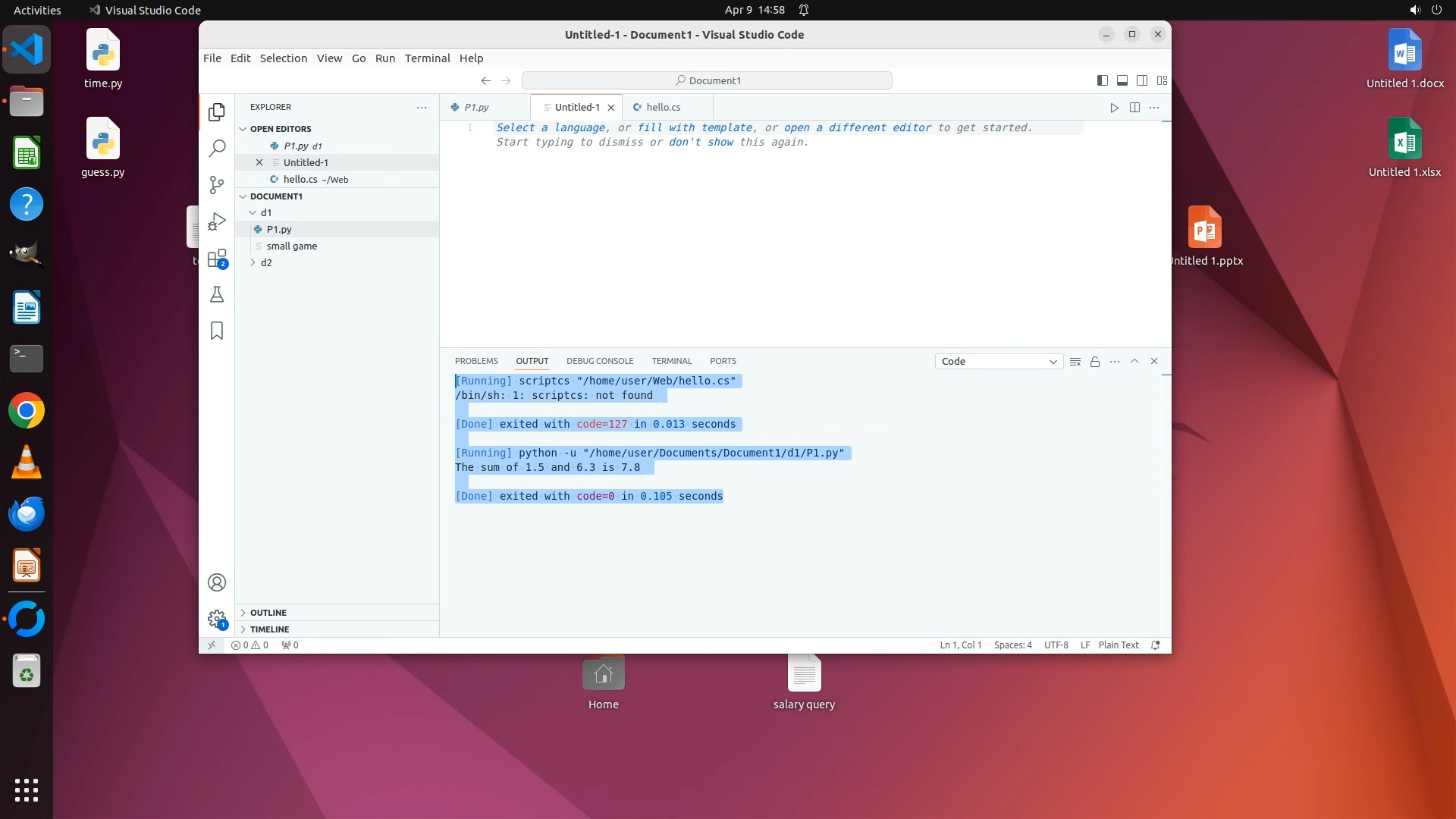Click the Run Code play button
The image size is (1456, 819).
point(1114,108)
